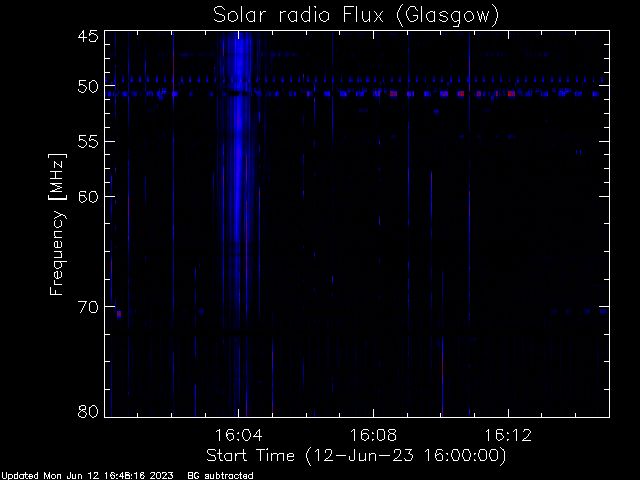640x480 pixels.
Task: Click the red-blue spot near 70 MHz
Action: tap(119, 314)
